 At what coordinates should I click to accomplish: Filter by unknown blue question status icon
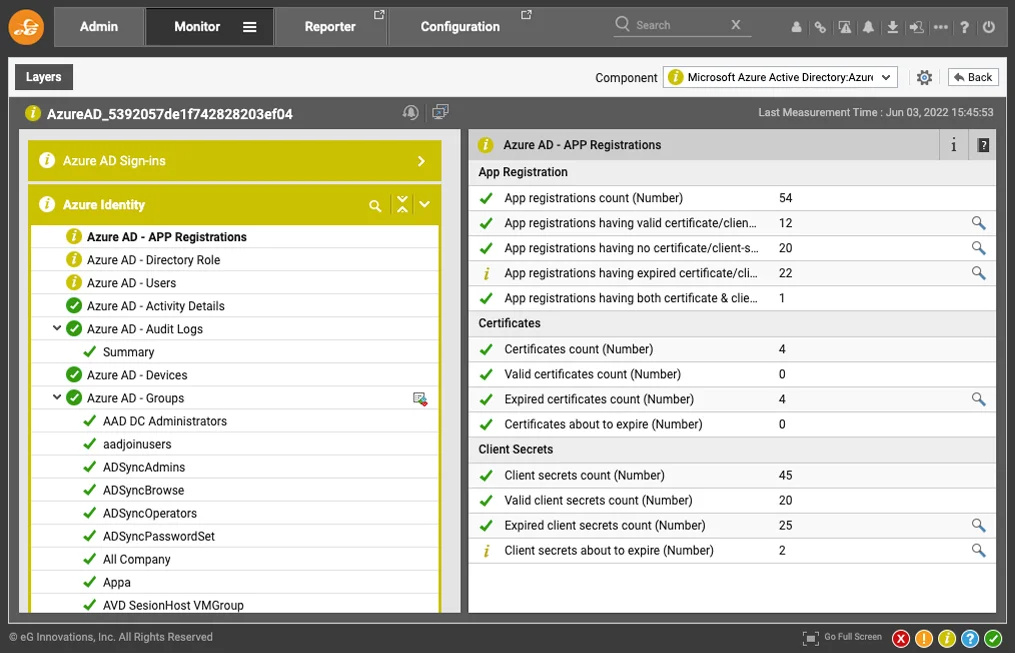coord(970,639)
